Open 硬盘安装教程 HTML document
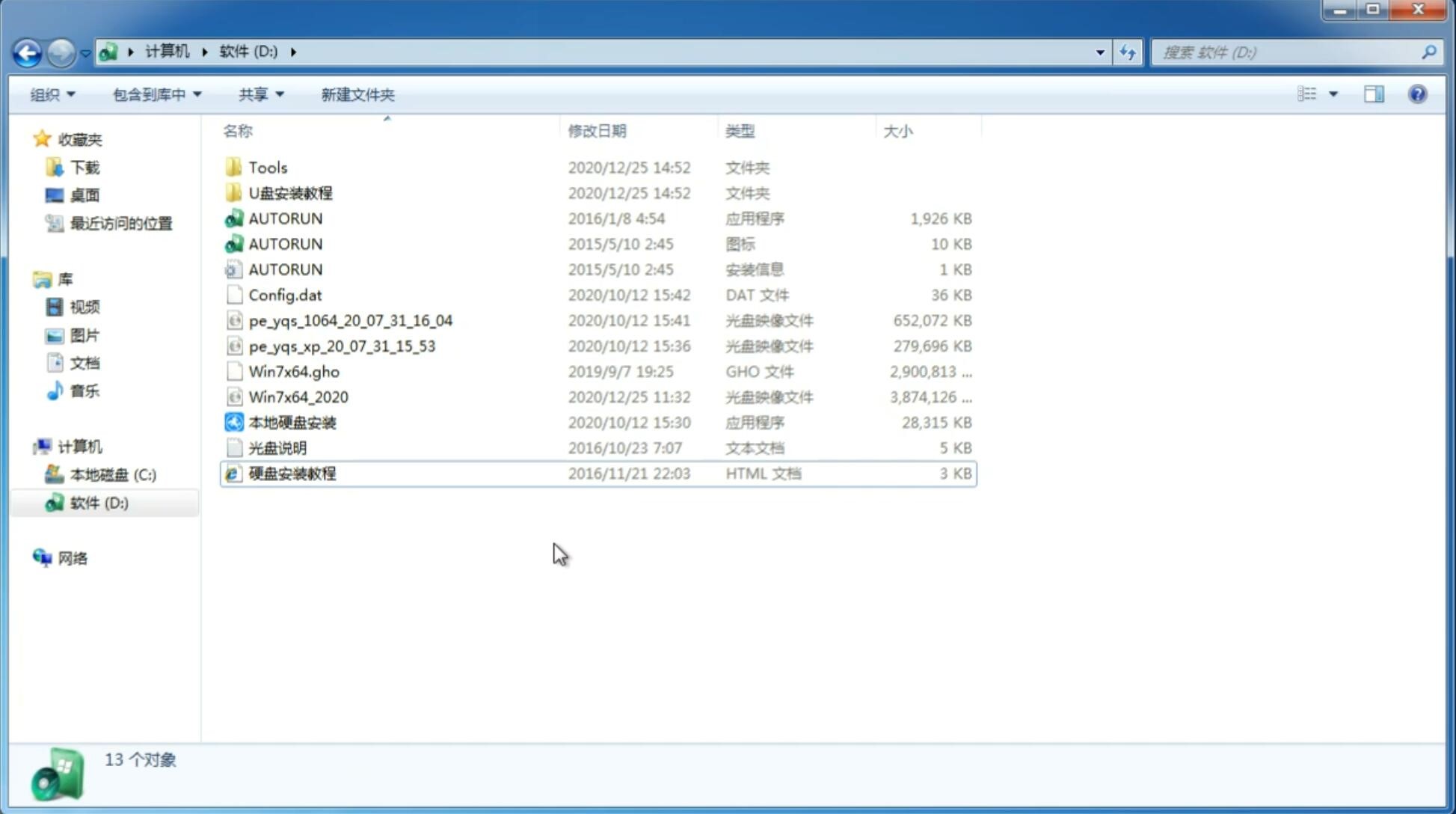This screenshot has height=814, width=1456. click(292, 473)
